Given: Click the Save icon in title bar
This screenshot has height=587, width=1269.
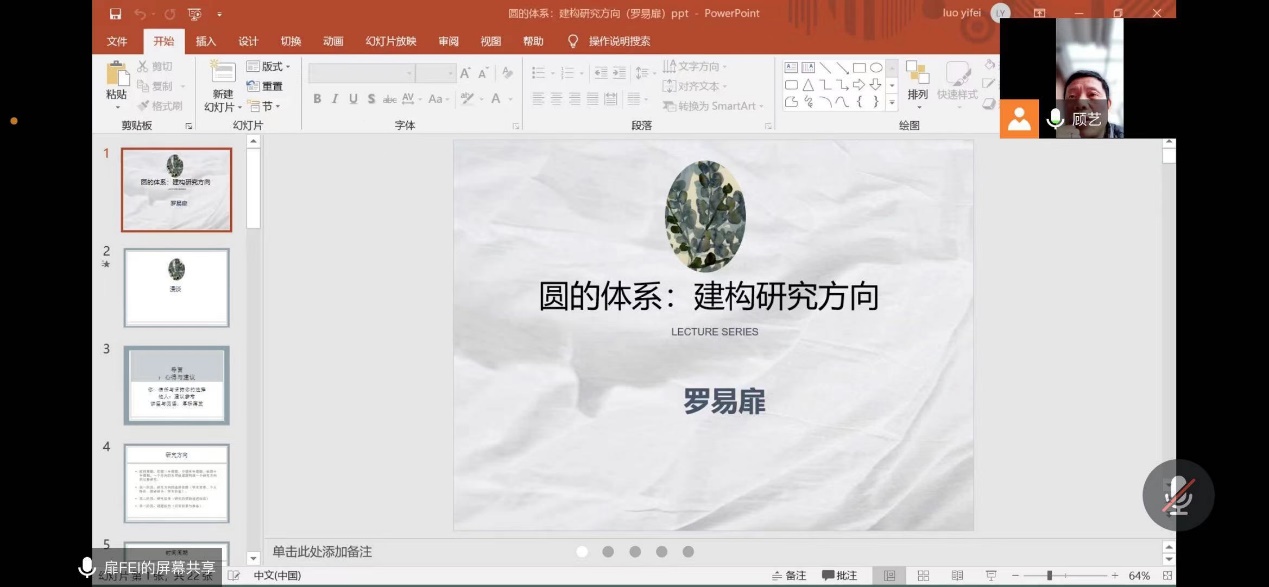Looking at the screenshot, I should coord(115,14).
